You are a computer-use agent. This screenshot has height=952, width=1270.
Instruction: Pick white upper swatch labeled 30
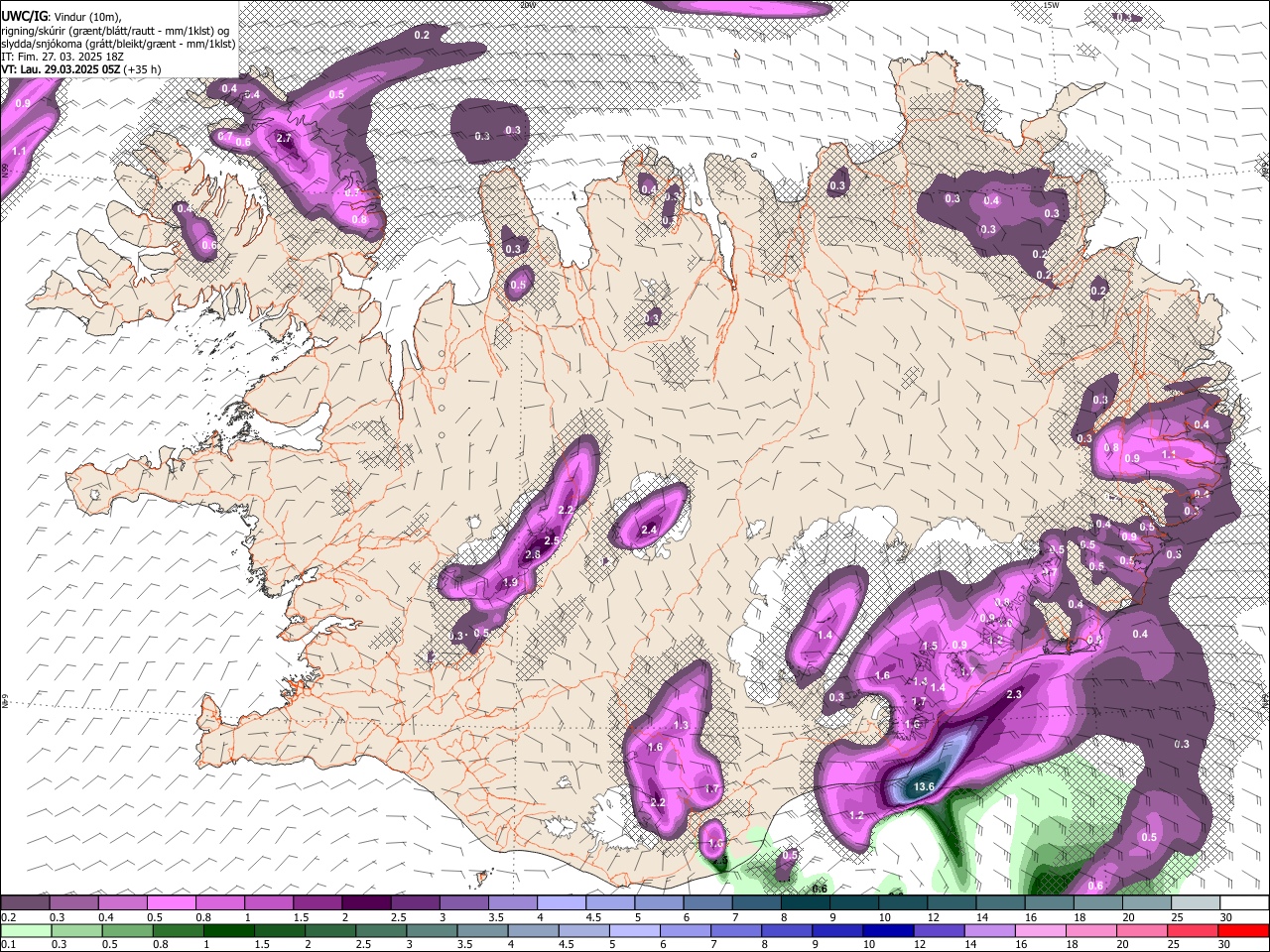click(1243, 903)
